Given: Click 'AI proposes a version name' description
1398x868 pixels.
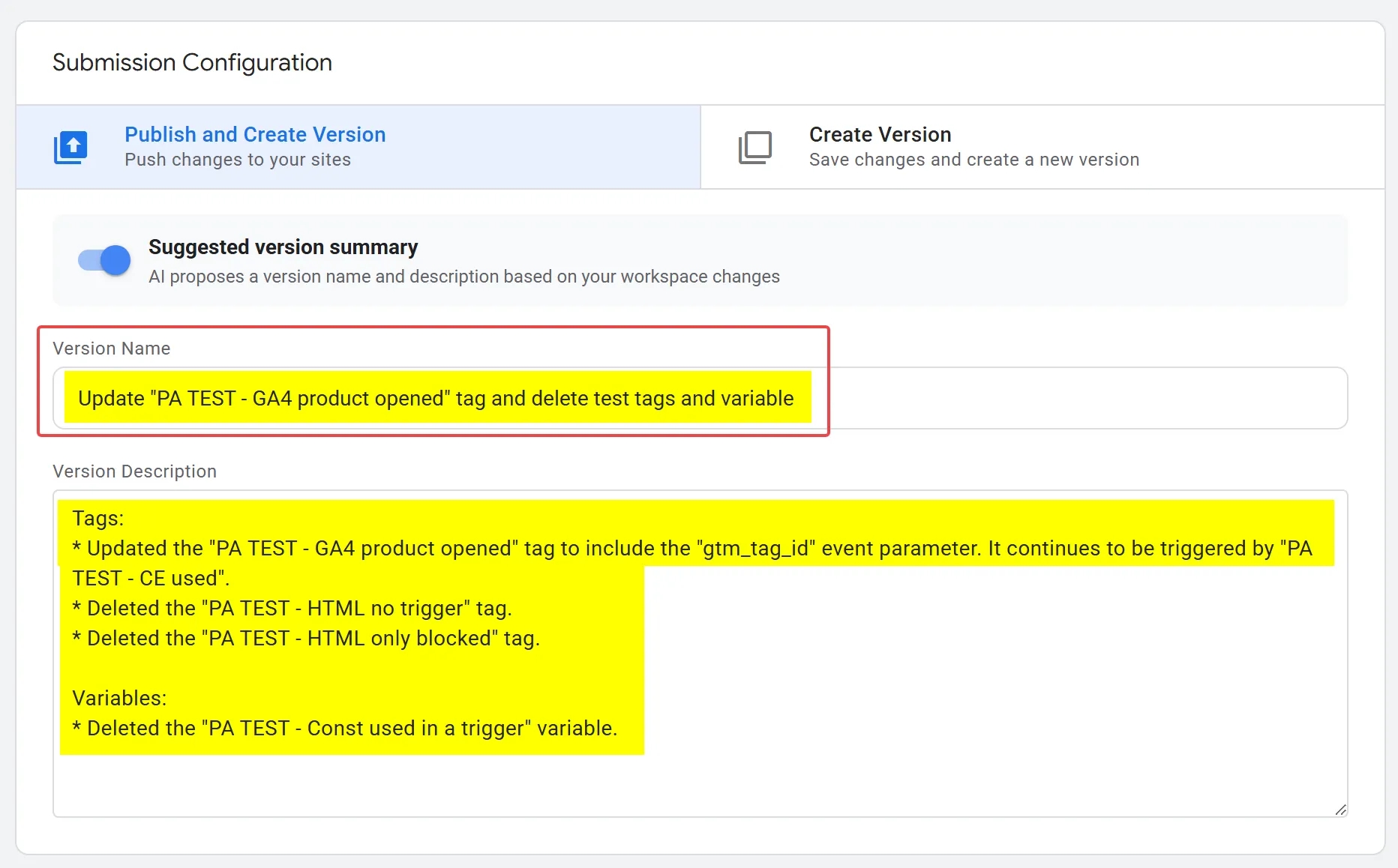Looking at the screenshot, I should point(464,277).
